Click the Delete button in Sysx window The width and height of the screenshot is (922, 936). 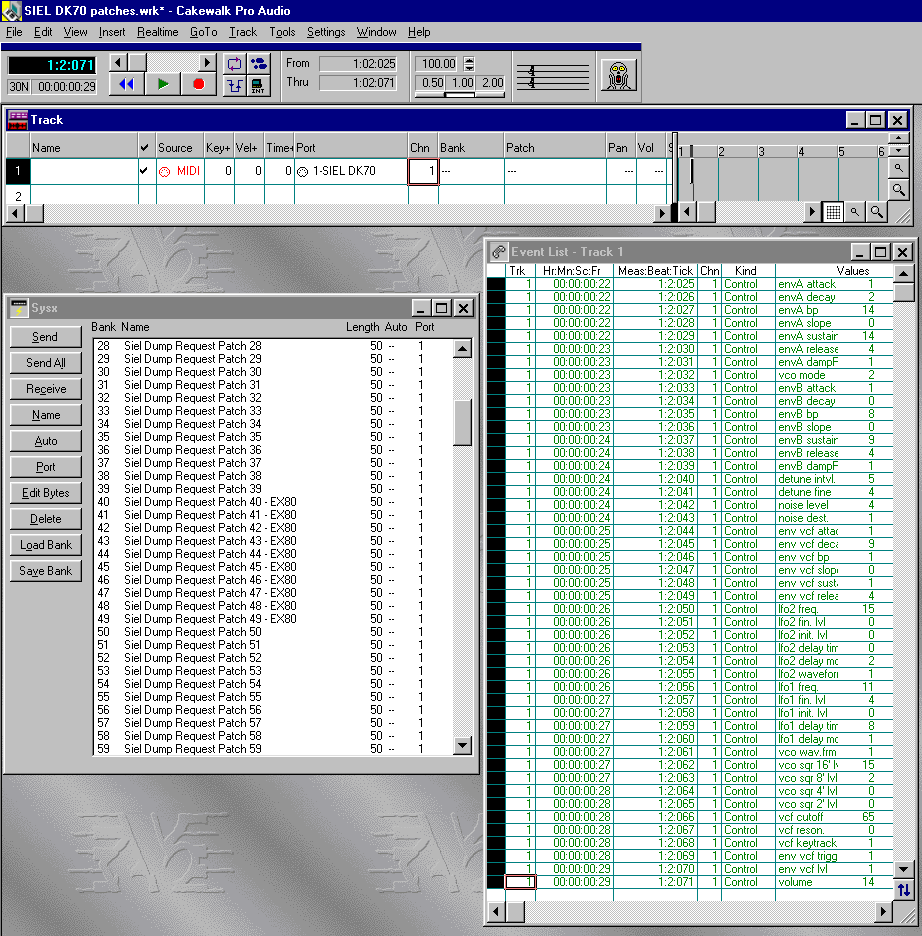click(x=45, y=519)
